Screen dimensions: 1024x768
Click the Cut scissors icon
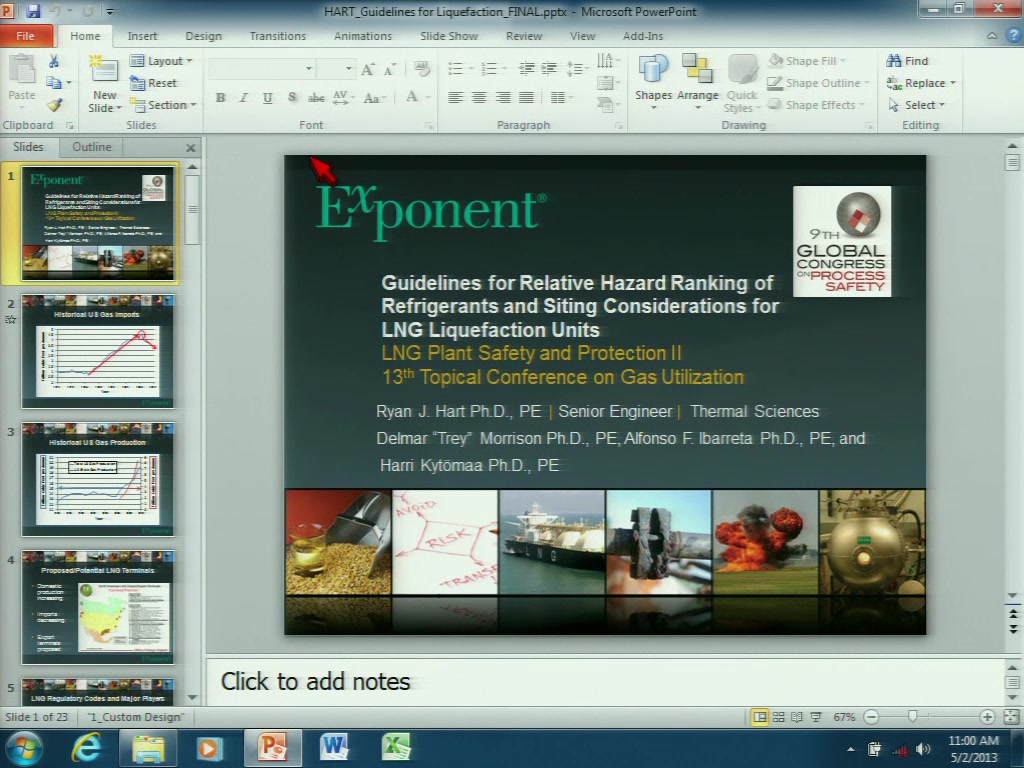click(54, 61)
